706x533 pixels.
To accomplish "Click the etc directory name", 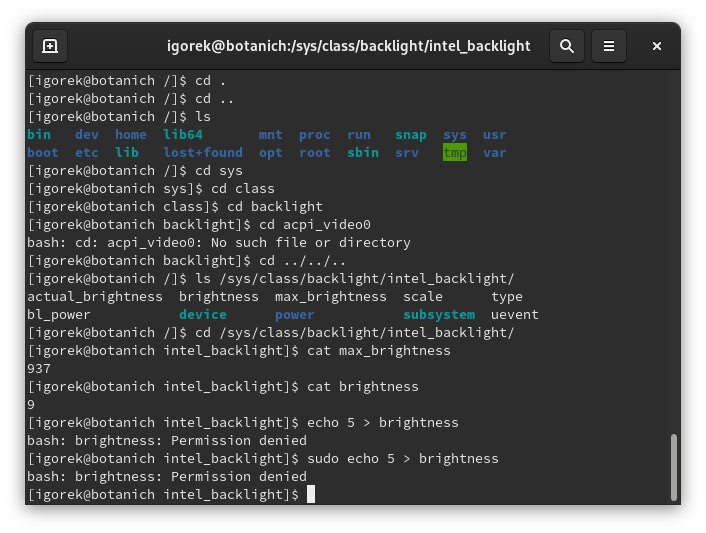I will tap(86, 153).
